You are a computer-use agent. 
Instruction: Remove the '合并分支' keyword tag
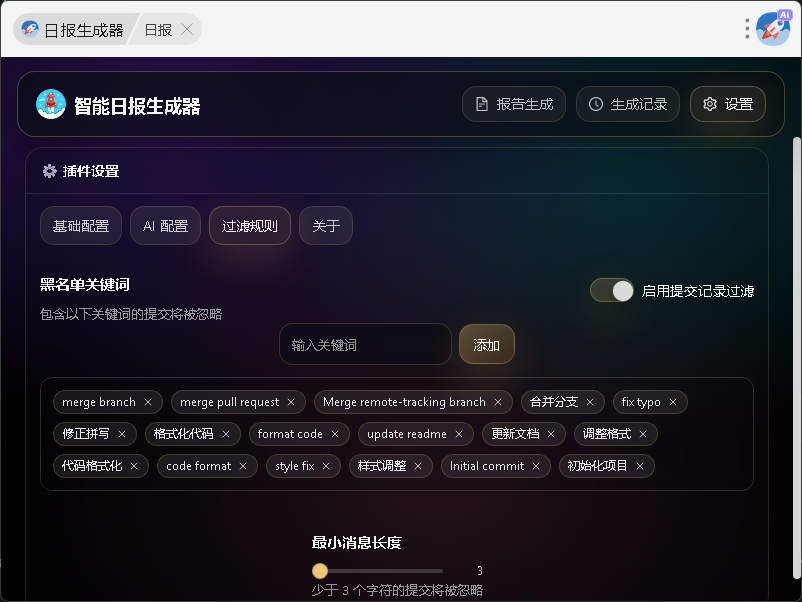[590, 402]
